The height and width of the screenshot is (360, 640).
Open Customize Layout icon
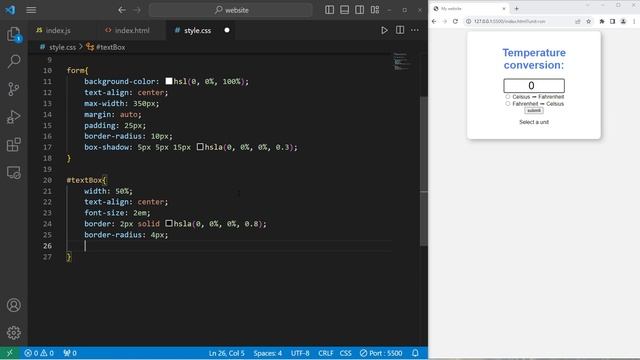click(x=375, y=10)
